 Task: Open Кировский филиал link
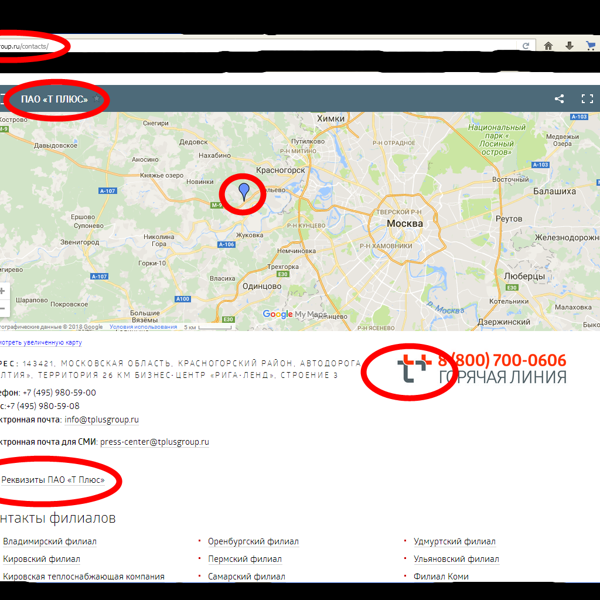click(42, 559)
